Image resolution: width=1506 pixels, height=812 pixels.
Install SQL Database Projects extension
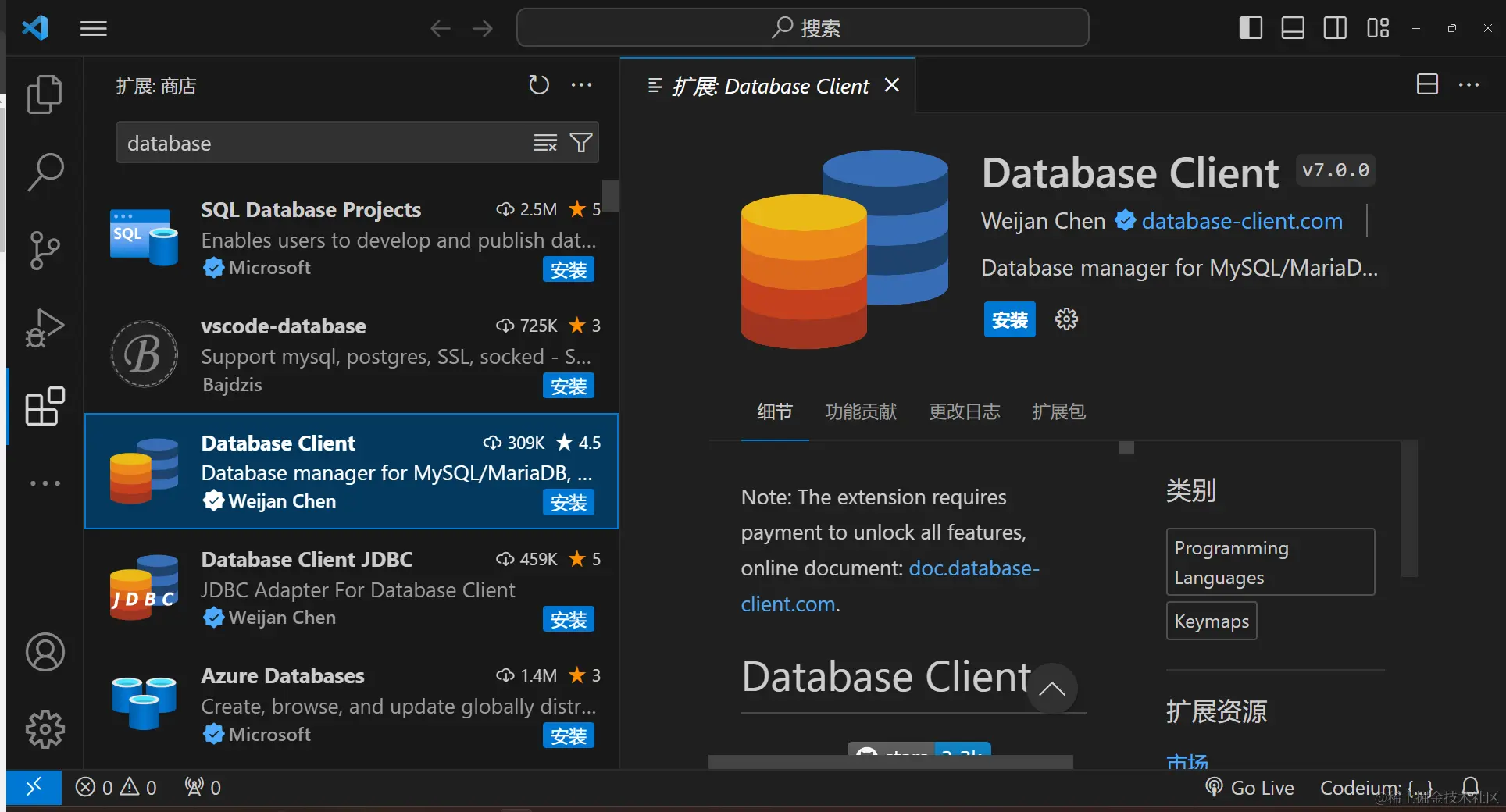click(568, 270)
